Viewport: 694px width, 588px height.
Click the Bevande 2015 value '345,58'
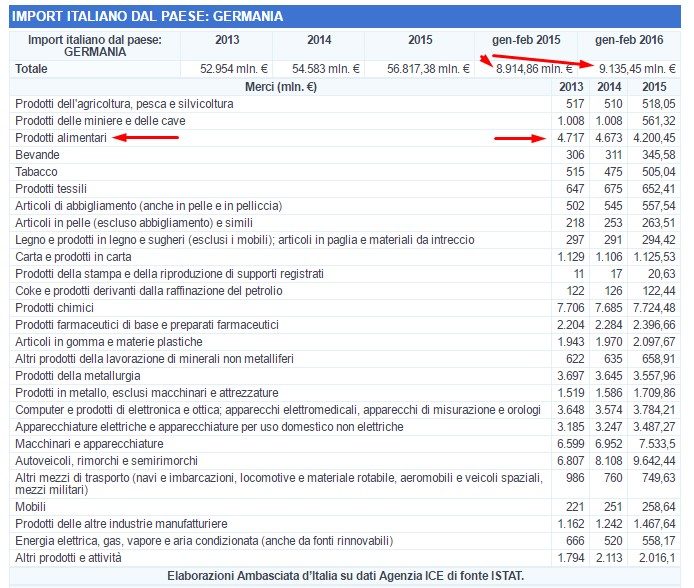pos(659,155)
